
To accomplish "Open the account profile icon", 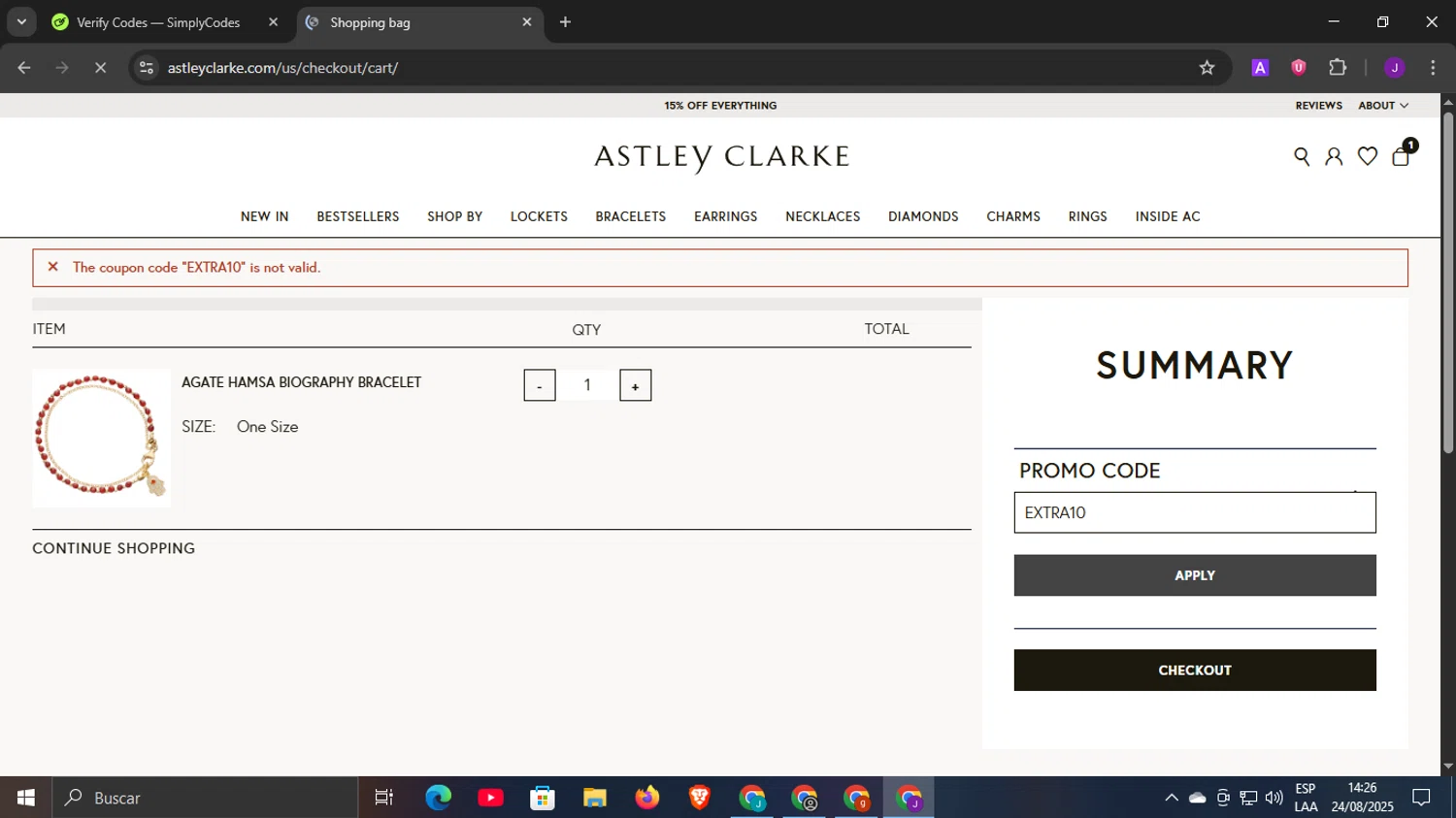I will tap(1334, 156).
